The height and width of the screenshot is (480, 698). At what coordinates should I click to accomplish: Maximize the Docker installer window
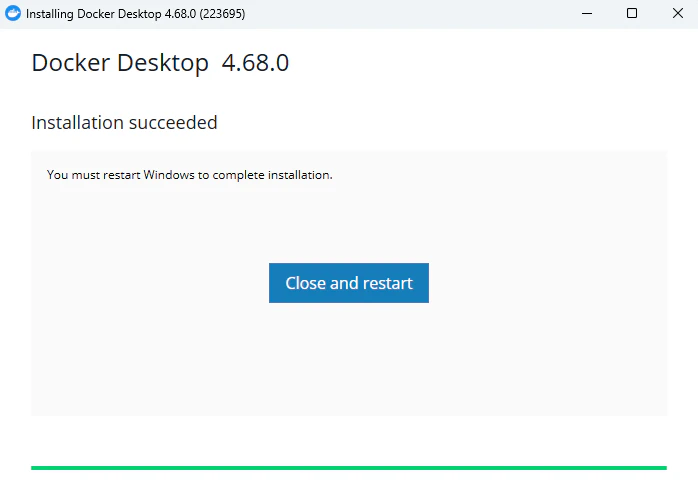click(x=632, y=13)
